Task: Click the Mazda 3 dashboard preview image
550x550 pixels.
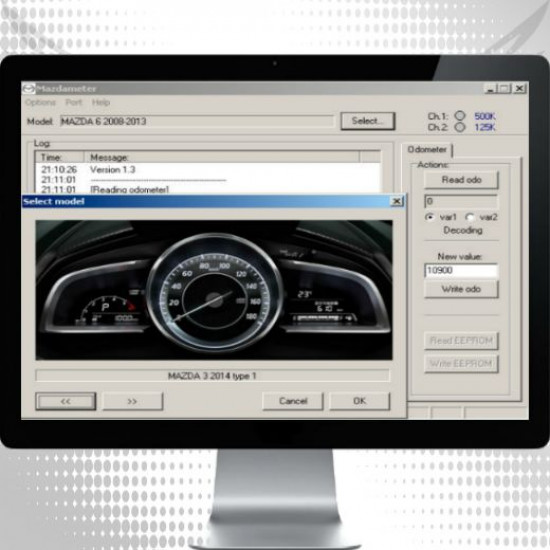Action: click(214, 290)
